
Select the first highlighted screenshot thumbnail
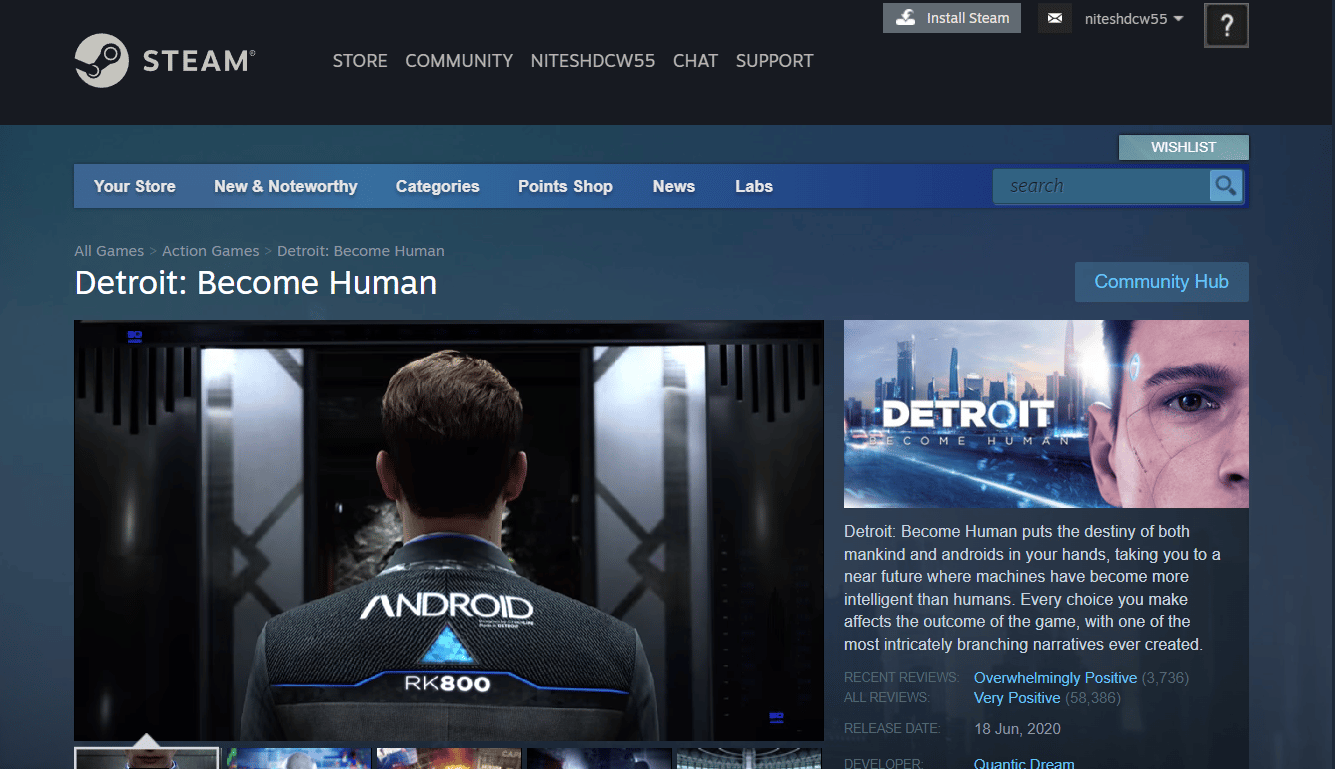[x=147, y=759]
